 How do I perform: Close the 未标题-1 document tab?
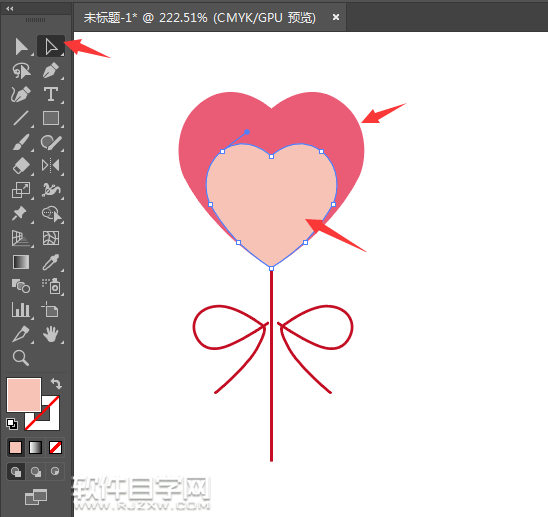click(x=336, y=17)
